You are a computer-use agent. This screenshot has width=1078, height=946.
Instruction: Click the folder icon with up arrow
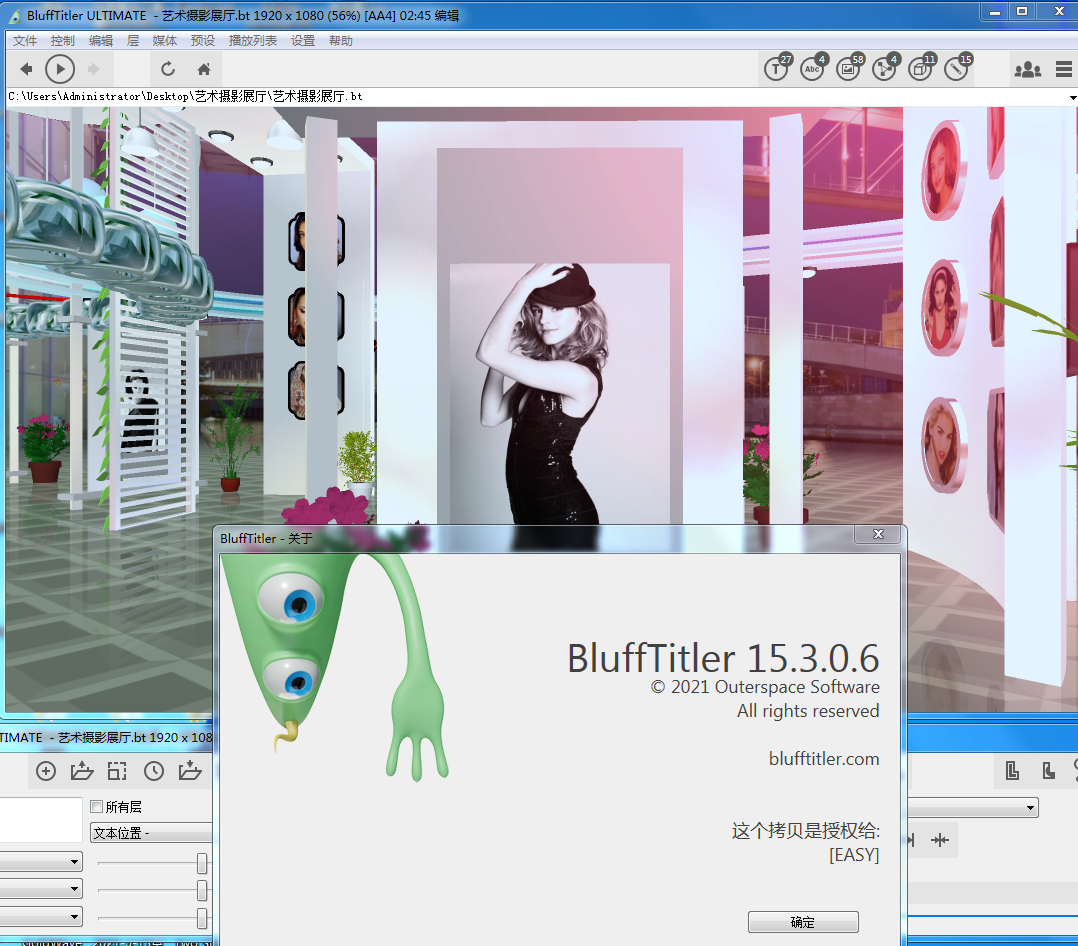82,771
